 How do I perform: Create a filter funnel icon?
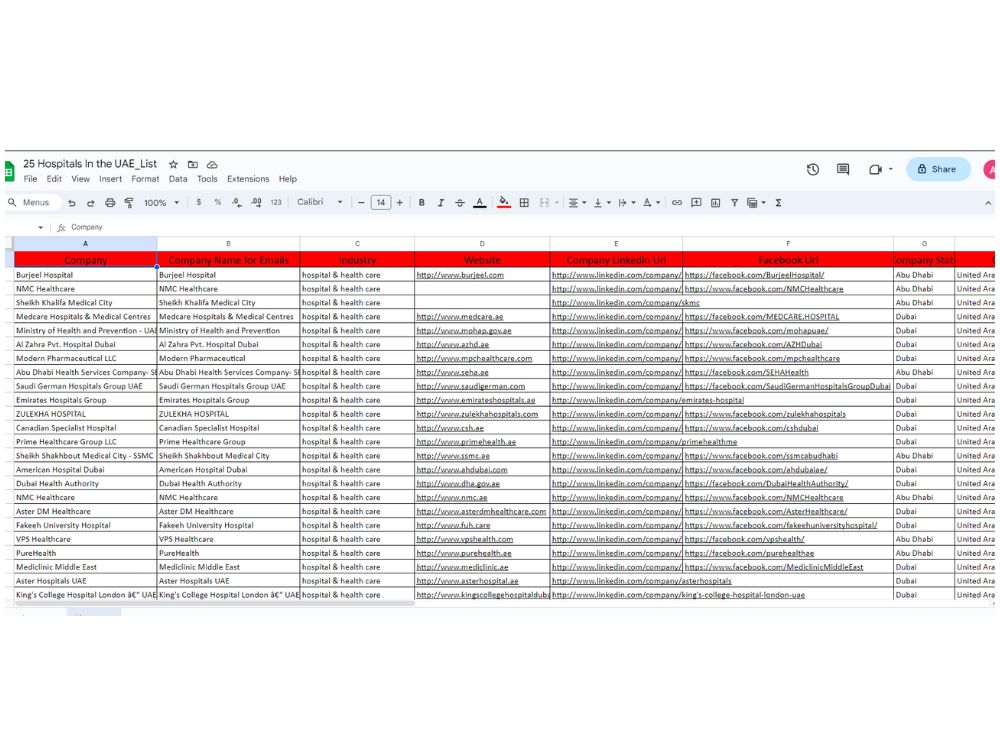[735, 203]
